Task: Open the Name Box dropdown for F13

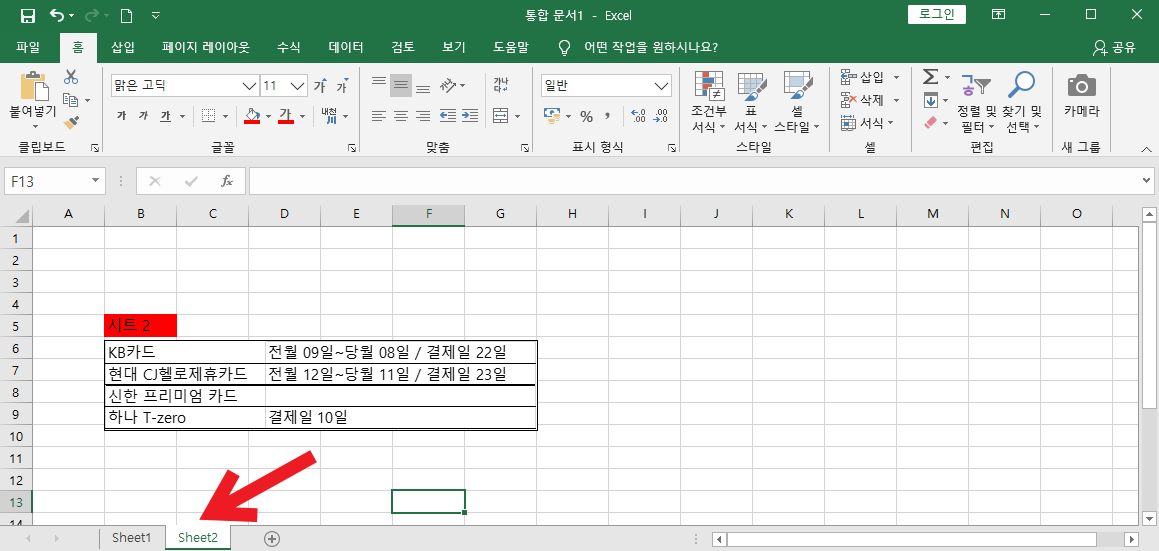Action: pyautogui.click(x=95, y=181)
